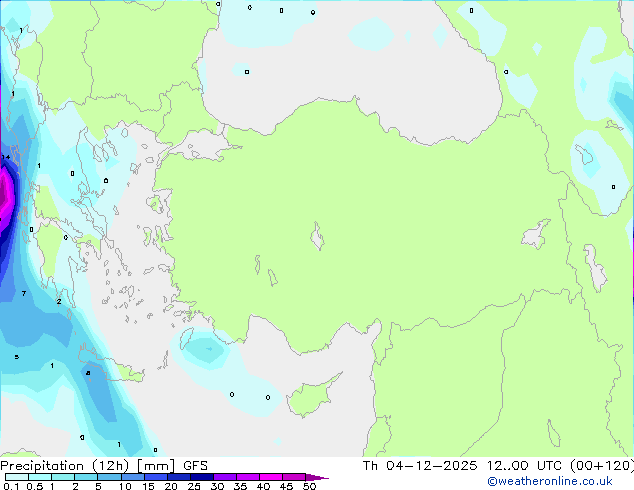Select the 5–10 mm legend color swatch
Screen dimensions: 634x490
tap(109, 477)
